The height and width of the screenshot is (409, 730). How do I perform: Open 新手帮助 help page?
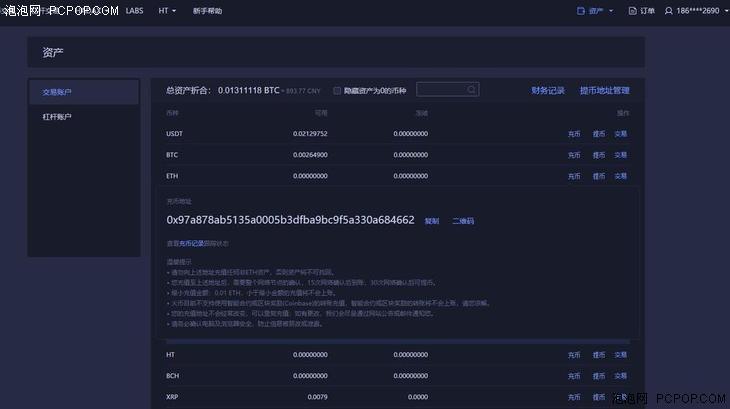tap(207, 11)
